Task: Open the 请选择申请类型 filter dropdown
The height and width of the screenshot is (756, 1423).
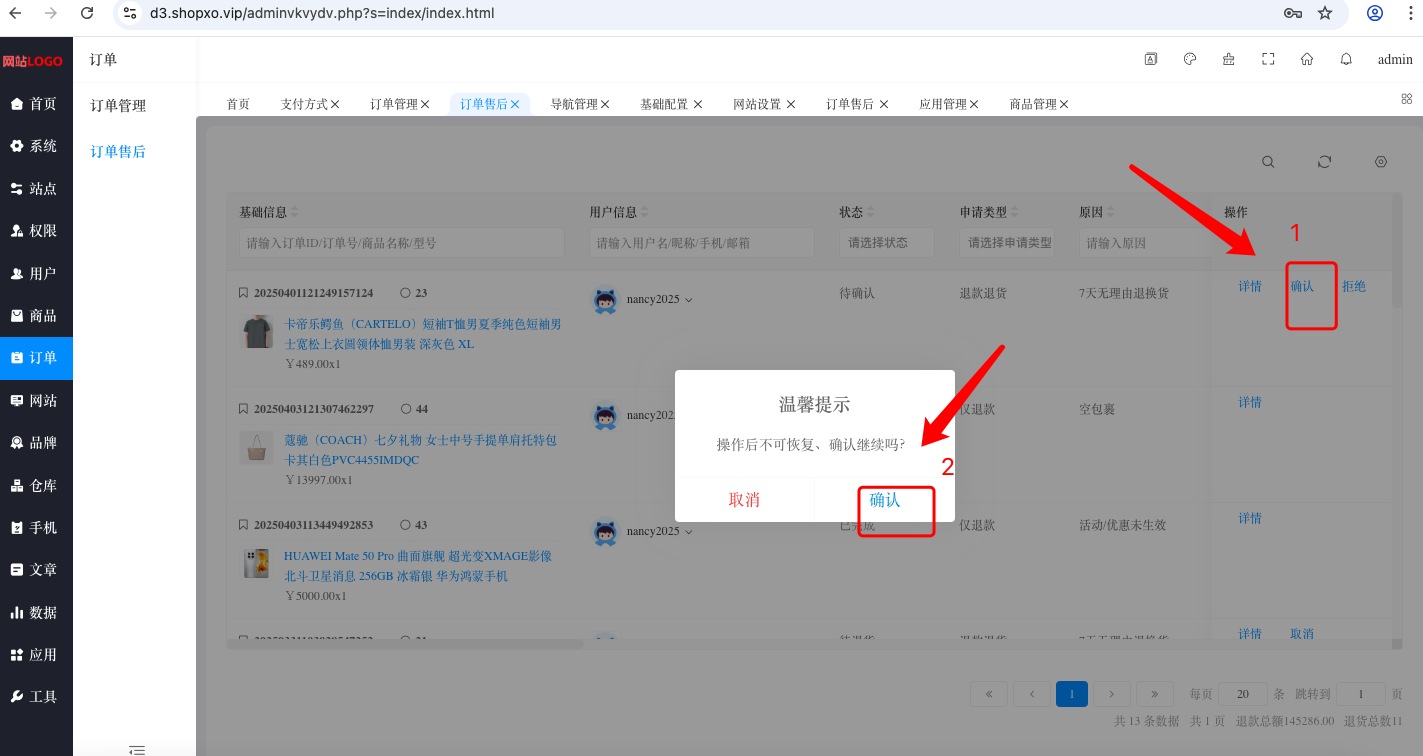Action: point(1007,243)
